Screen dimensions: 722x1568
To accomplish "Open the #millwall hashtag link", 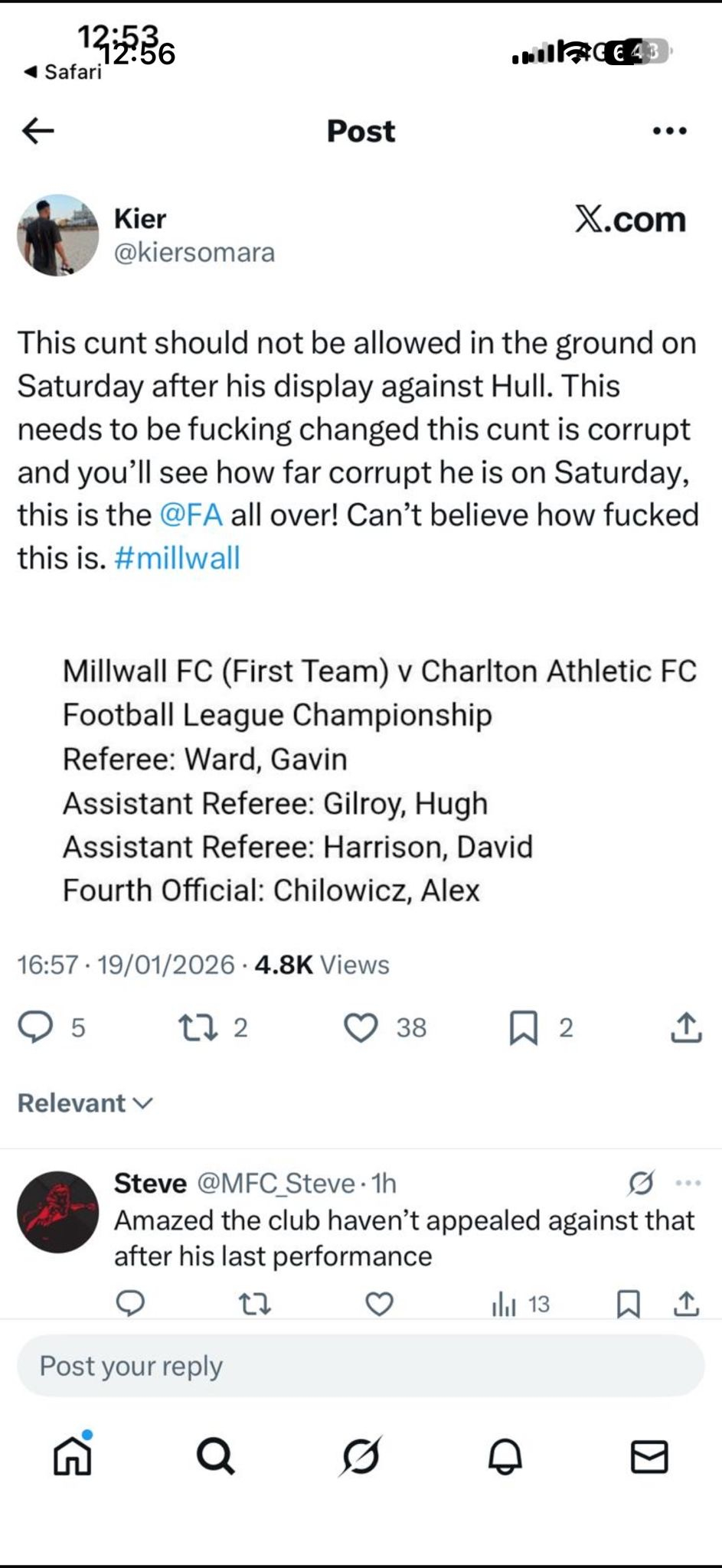I will (177, 557).
